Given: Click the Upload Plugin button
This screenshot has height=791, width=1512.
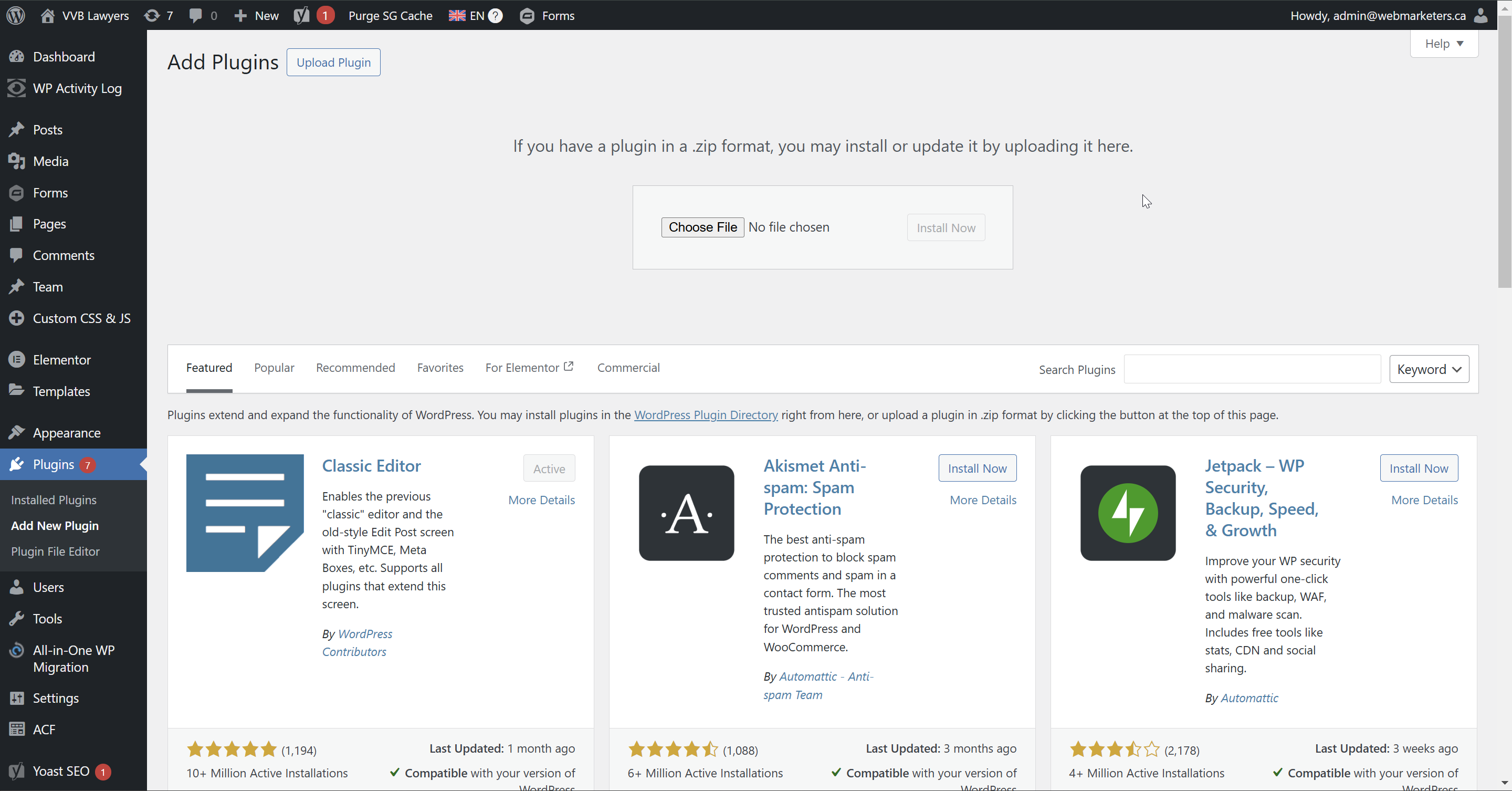Looking at the screenshot, I should point(333,63).
